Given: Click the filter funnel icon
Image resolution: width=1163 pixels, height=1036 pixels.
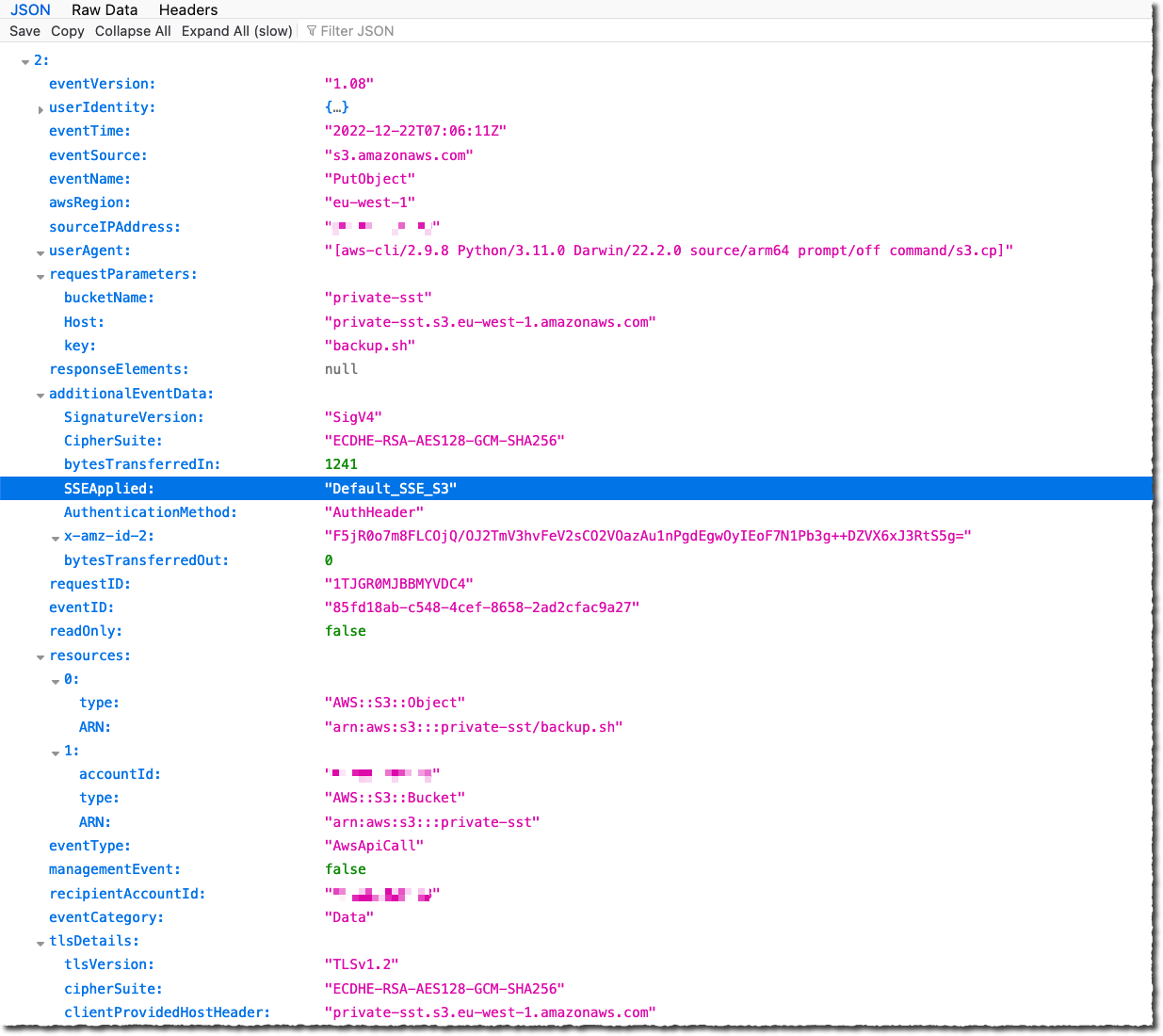Looking at the screenshot, I should [x=311, y=31].
